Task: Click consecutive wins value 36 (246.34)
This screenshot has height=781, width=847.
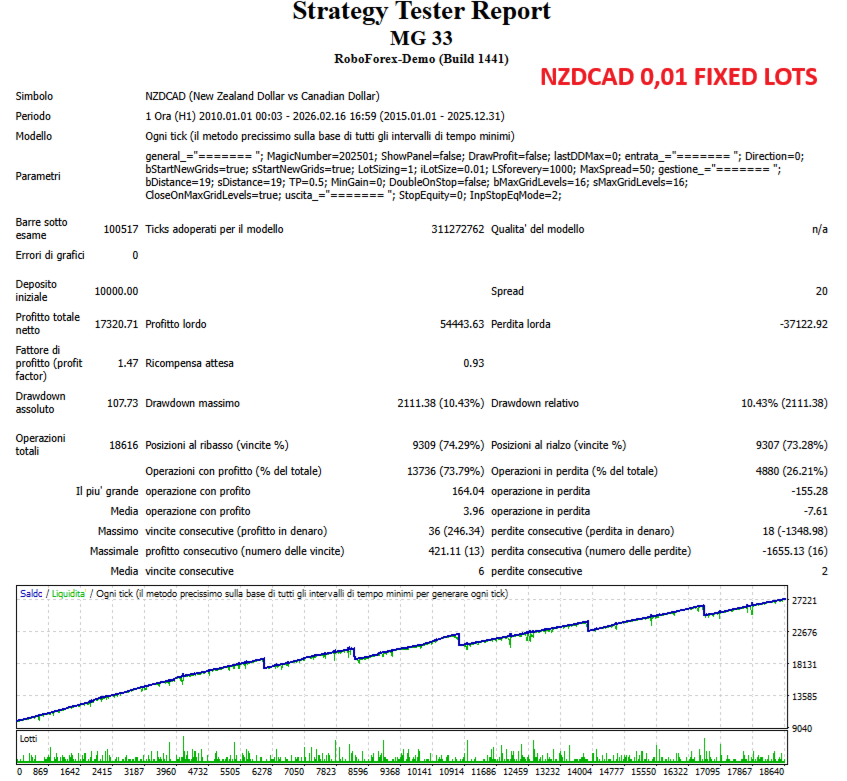Action: click(x=456, y=531)
